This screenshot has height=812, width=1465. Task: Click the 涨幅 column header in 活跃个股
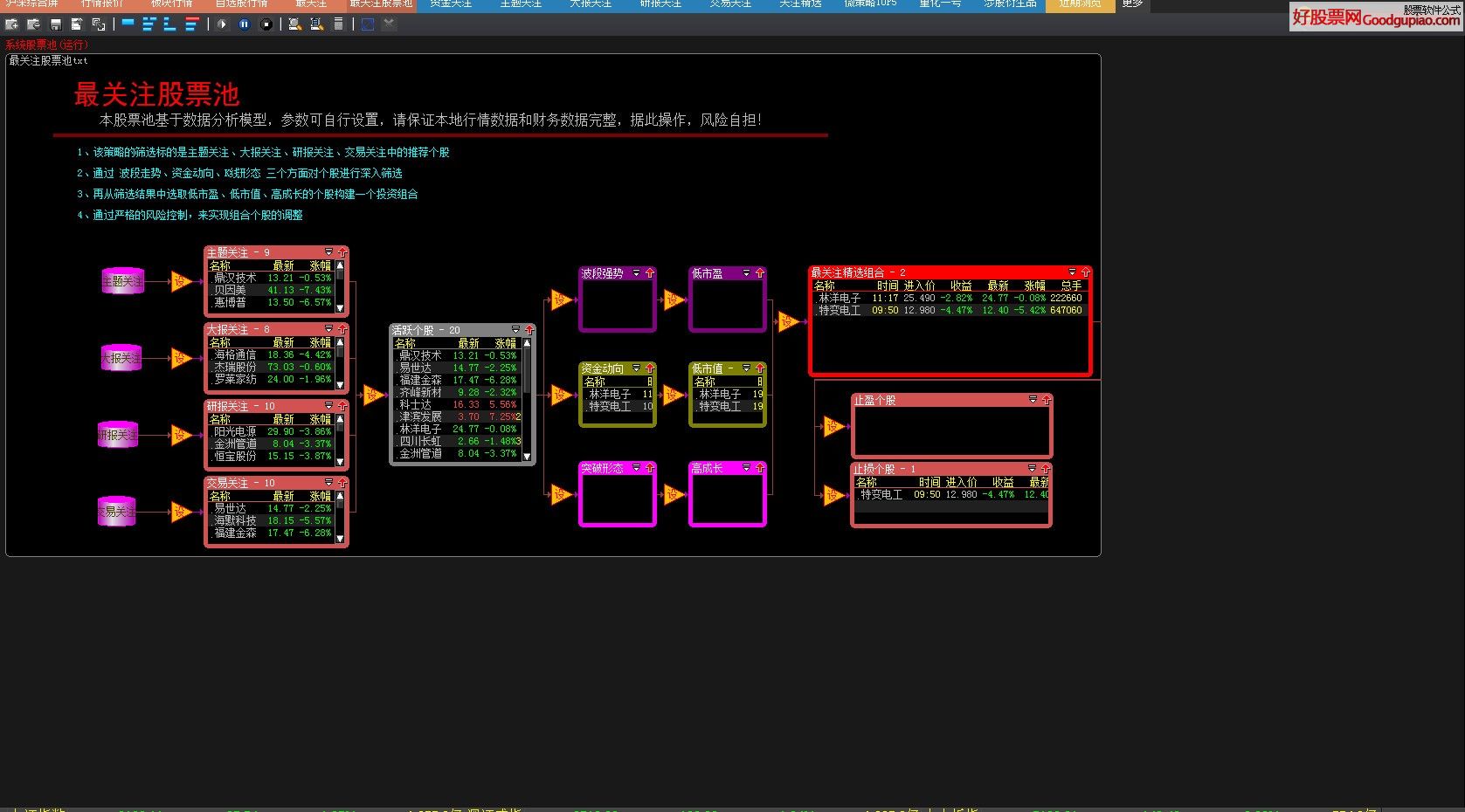tap(505, 344)
